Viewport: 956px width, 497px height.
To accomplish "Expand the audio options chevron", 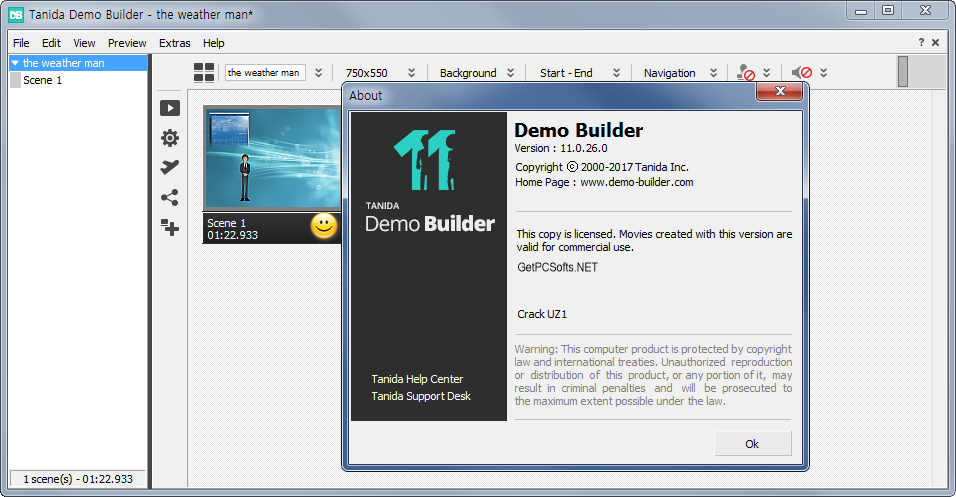I will (823, 73).
